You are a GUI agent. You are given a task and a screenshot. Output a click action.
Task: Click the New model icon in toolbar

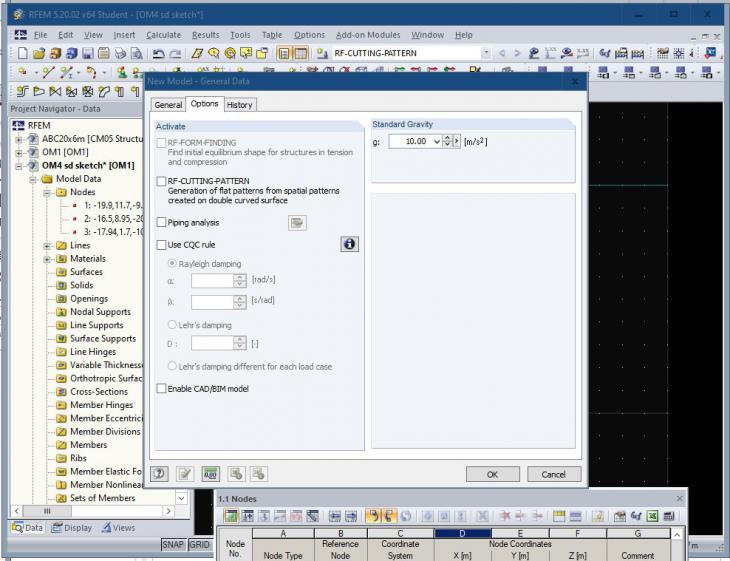[22, 53]
